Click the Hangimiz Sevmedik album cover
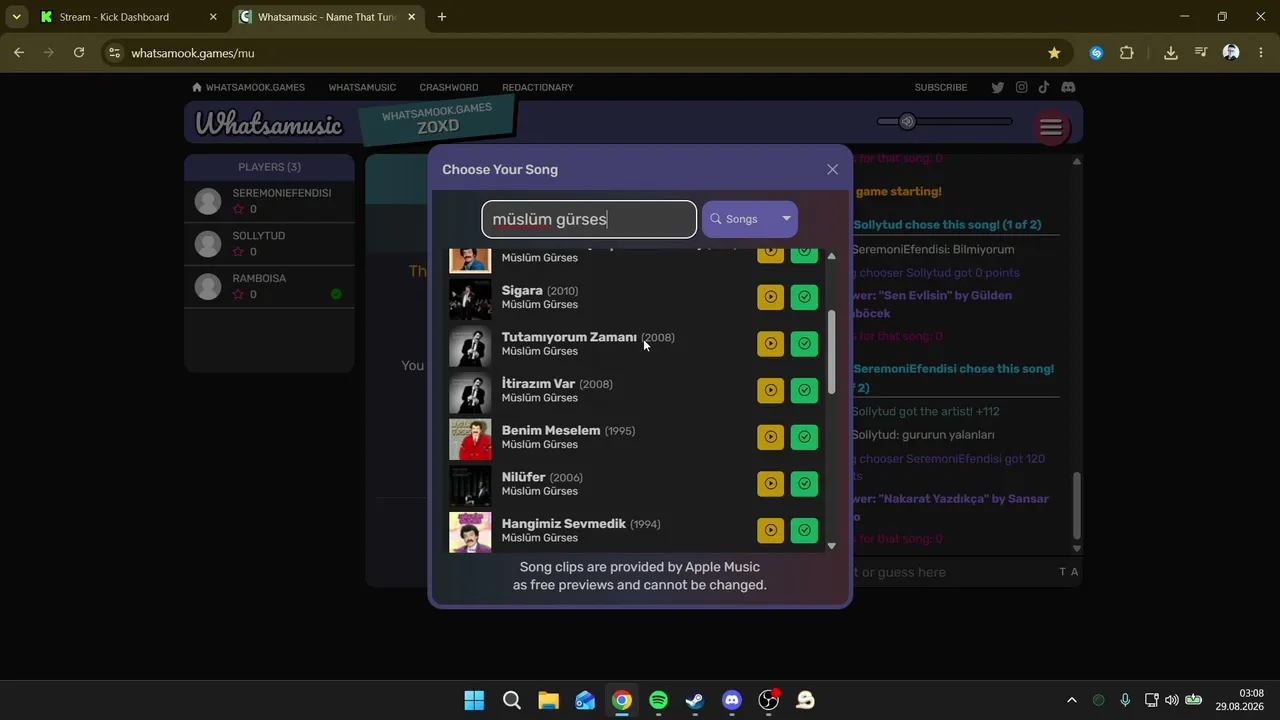Screen dimensions: 1280x720 [x=470, y=530]
